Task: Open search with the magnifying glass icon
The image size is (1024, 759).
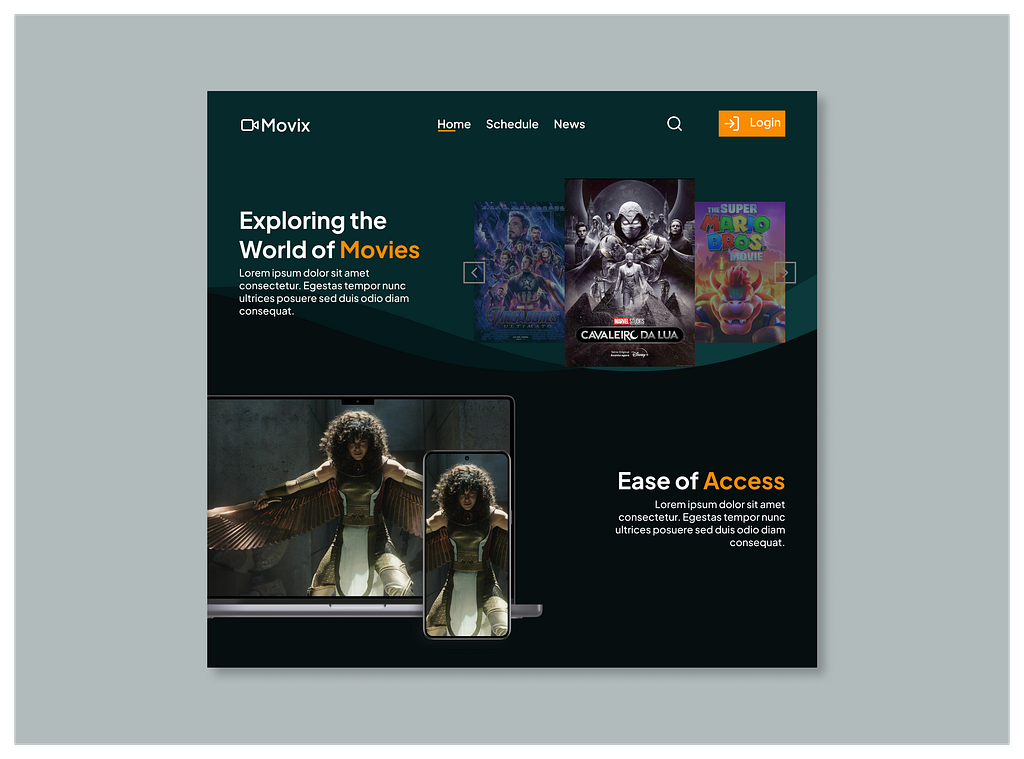Action: click(x=674, y=124)
